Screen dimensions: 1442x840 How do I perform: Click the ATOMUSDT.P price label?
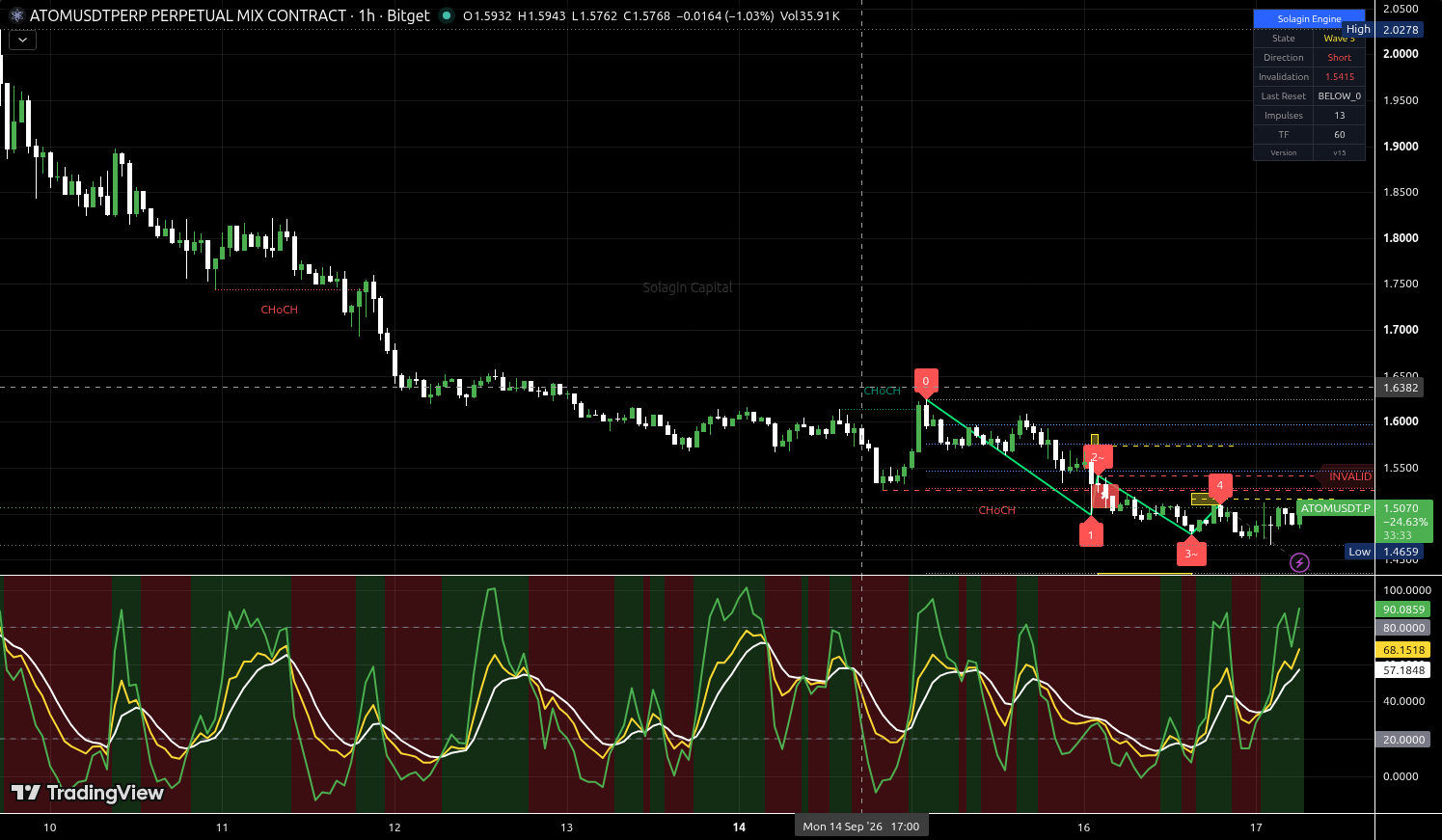(x=1336, y=508)
